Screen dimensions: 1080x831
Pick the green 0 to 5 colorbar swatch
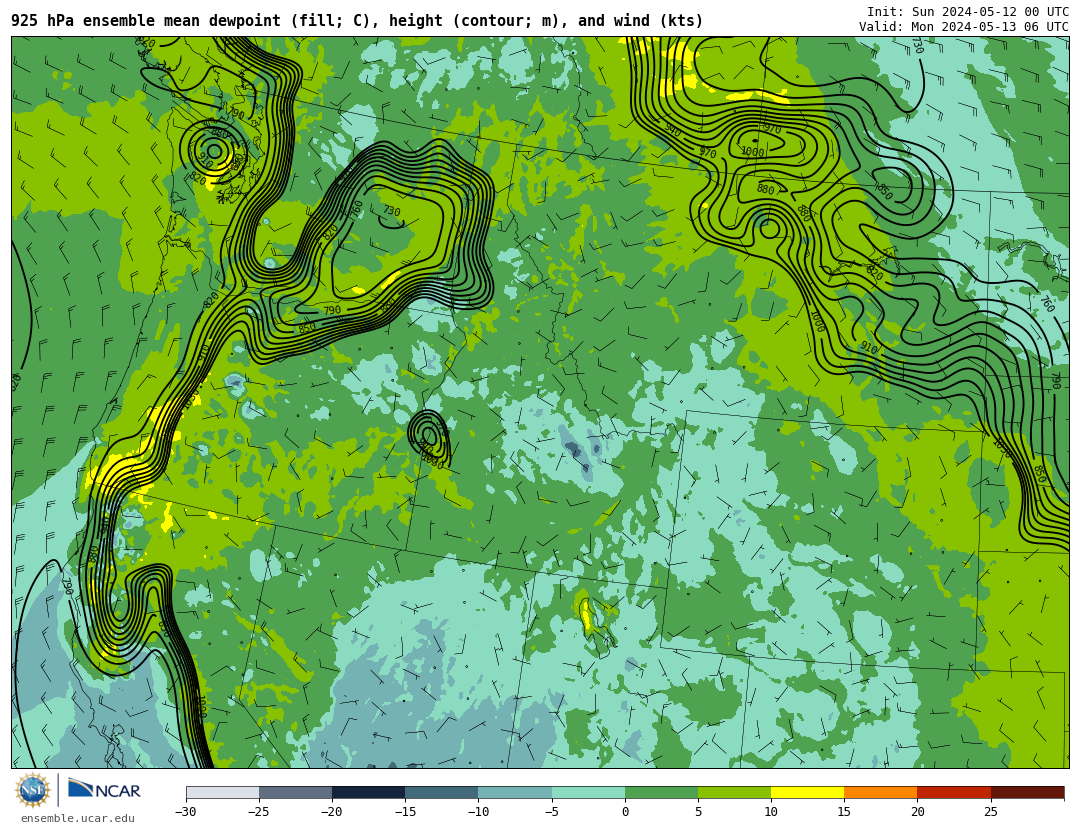[661, 792]
